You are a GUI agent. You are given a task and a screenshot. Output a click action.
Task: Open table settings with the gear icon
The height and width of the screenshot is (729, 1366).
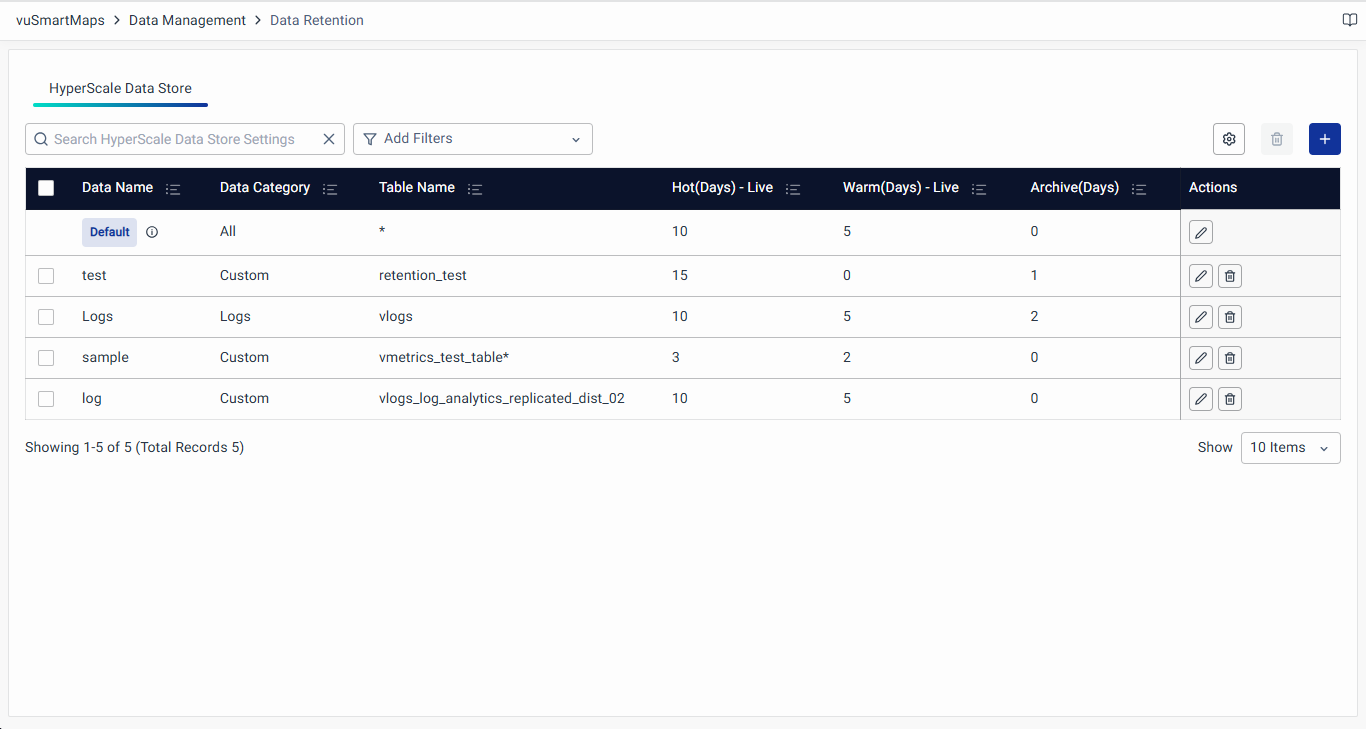(1229, 139)
